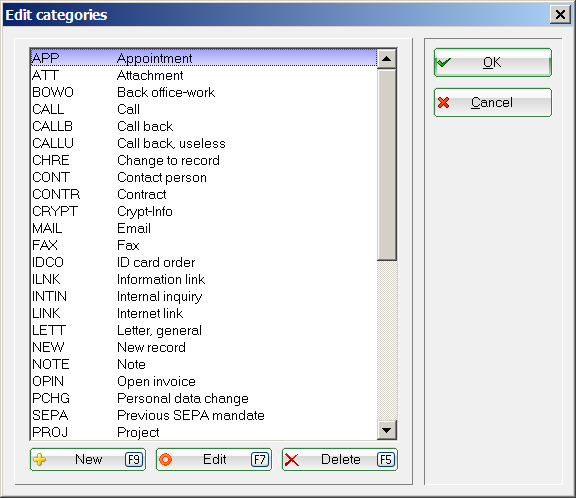Select the MAIL Email row
The width and height of the screenshot is (576, 498).
(204, 228)
